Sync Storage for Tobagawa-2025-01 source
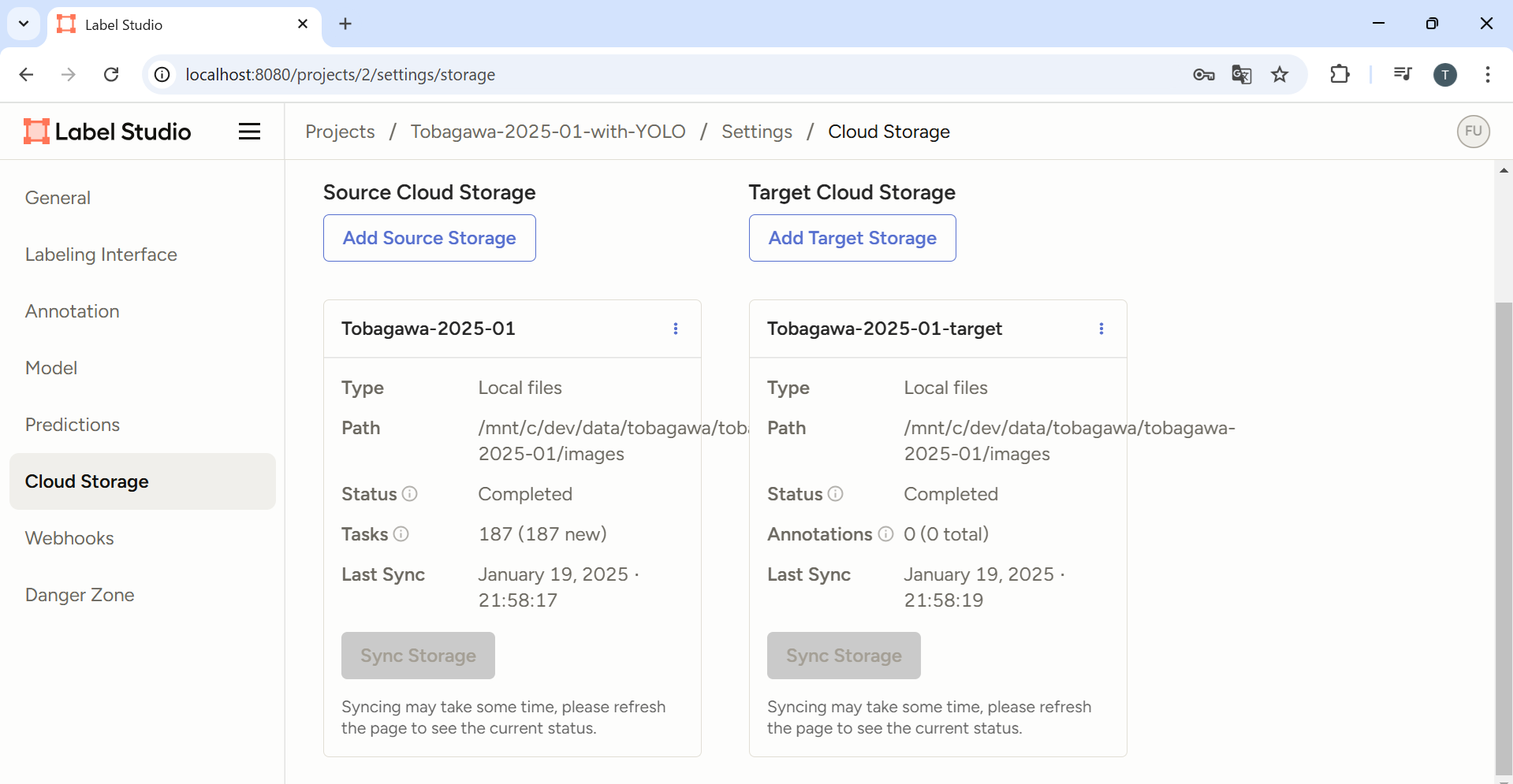Screen dimensions: 1513x784 [418, 656]
